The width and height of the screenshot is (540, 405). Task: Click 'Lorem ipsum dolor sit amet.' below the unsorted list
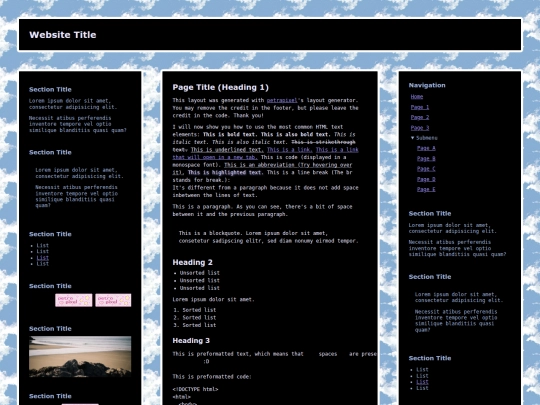pos(213,299)
